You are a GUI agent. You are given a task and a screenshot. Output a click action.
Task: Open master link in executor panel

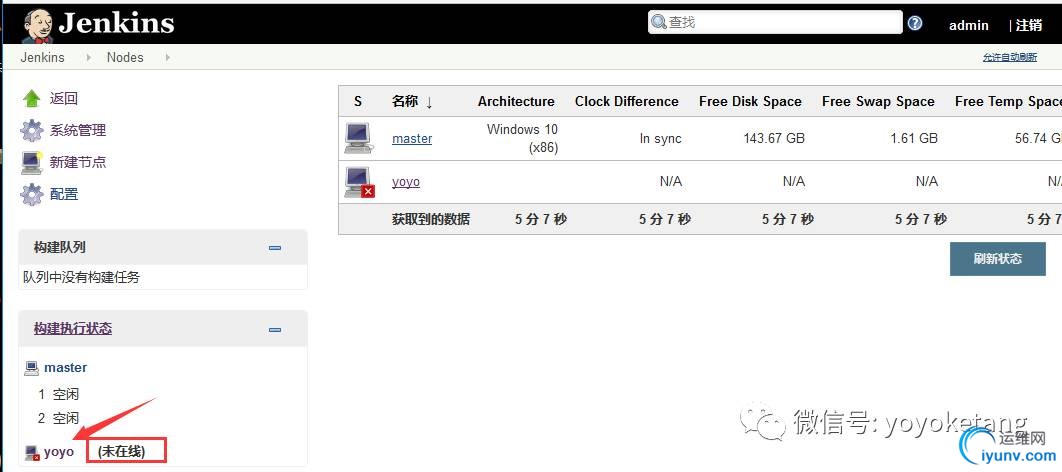click(x=66, y=368)
